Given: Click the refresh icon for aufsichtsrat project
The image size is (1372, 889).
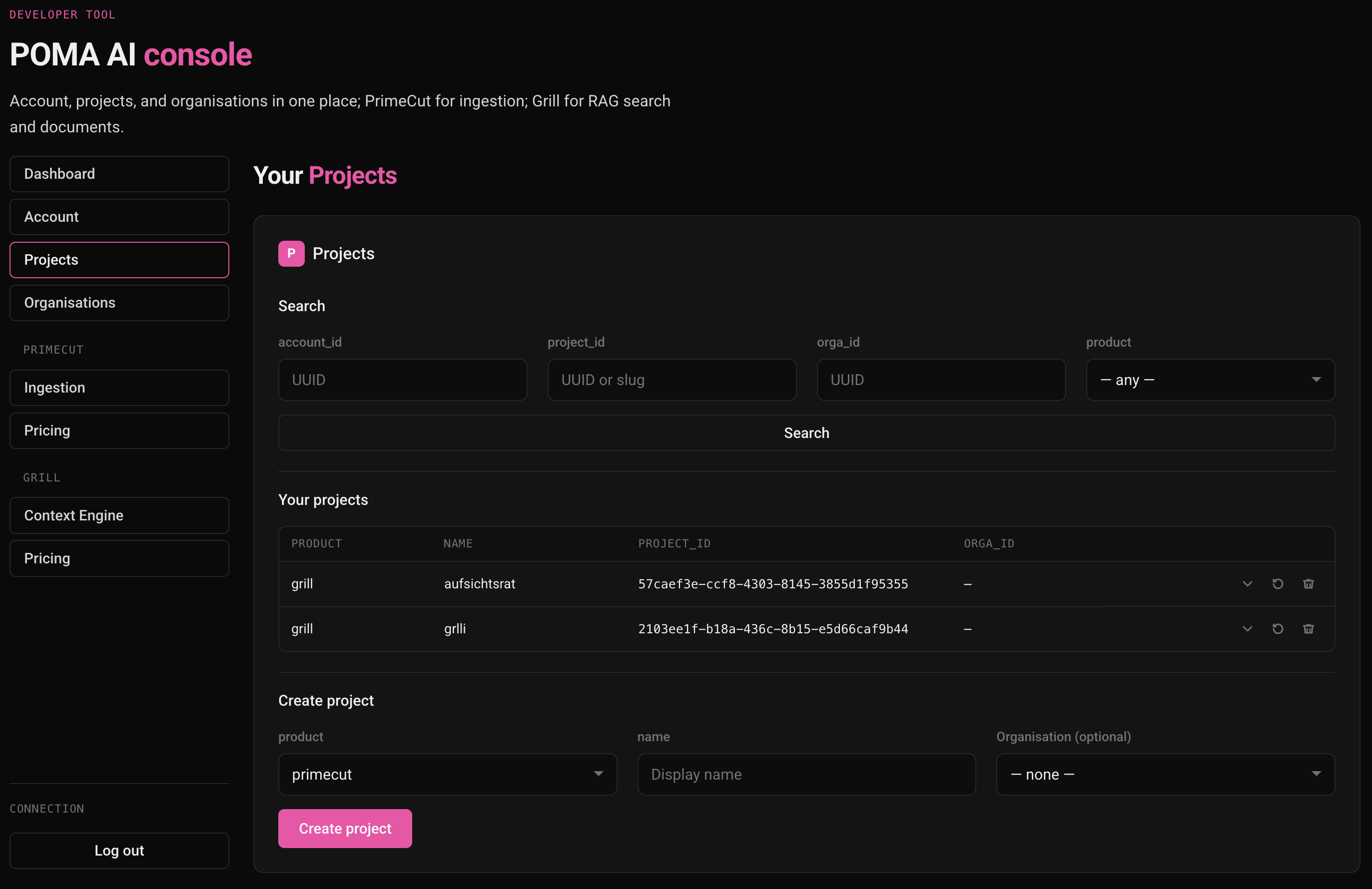Looking at the screenshot, I should pos(1278,584).
